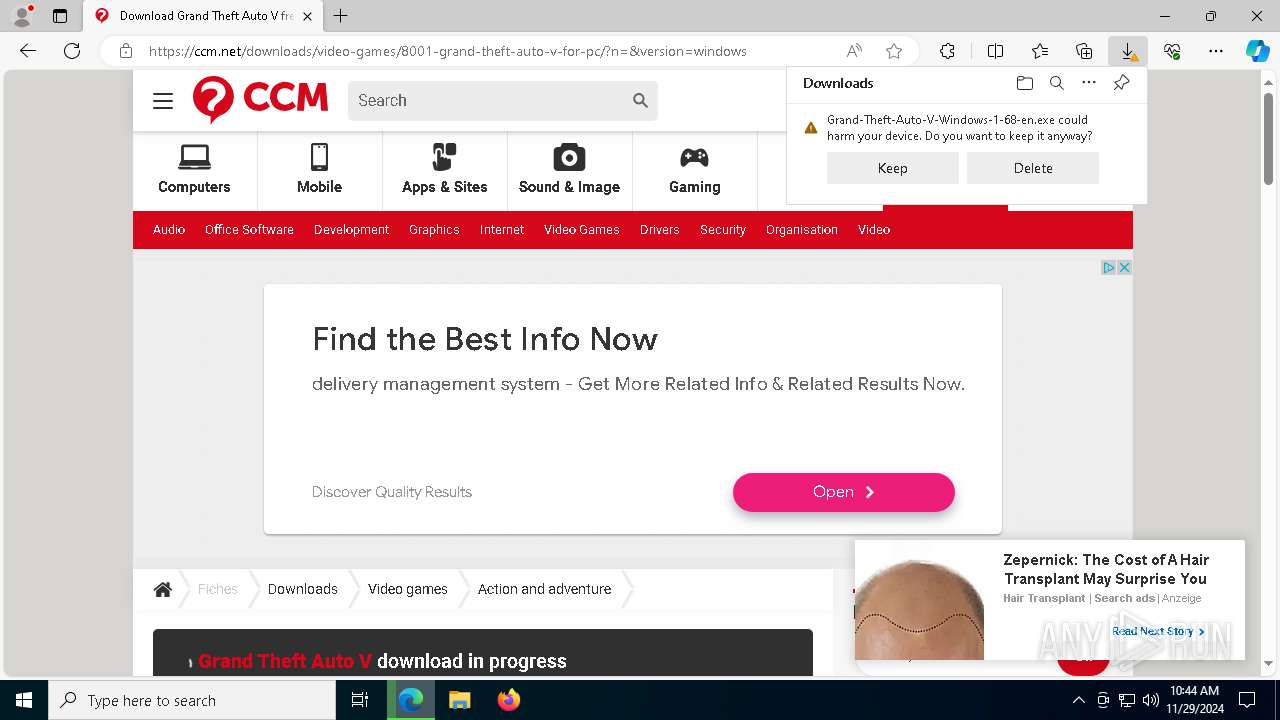
Task: Launch Firefox from taskbar
Action: (508, 700)
